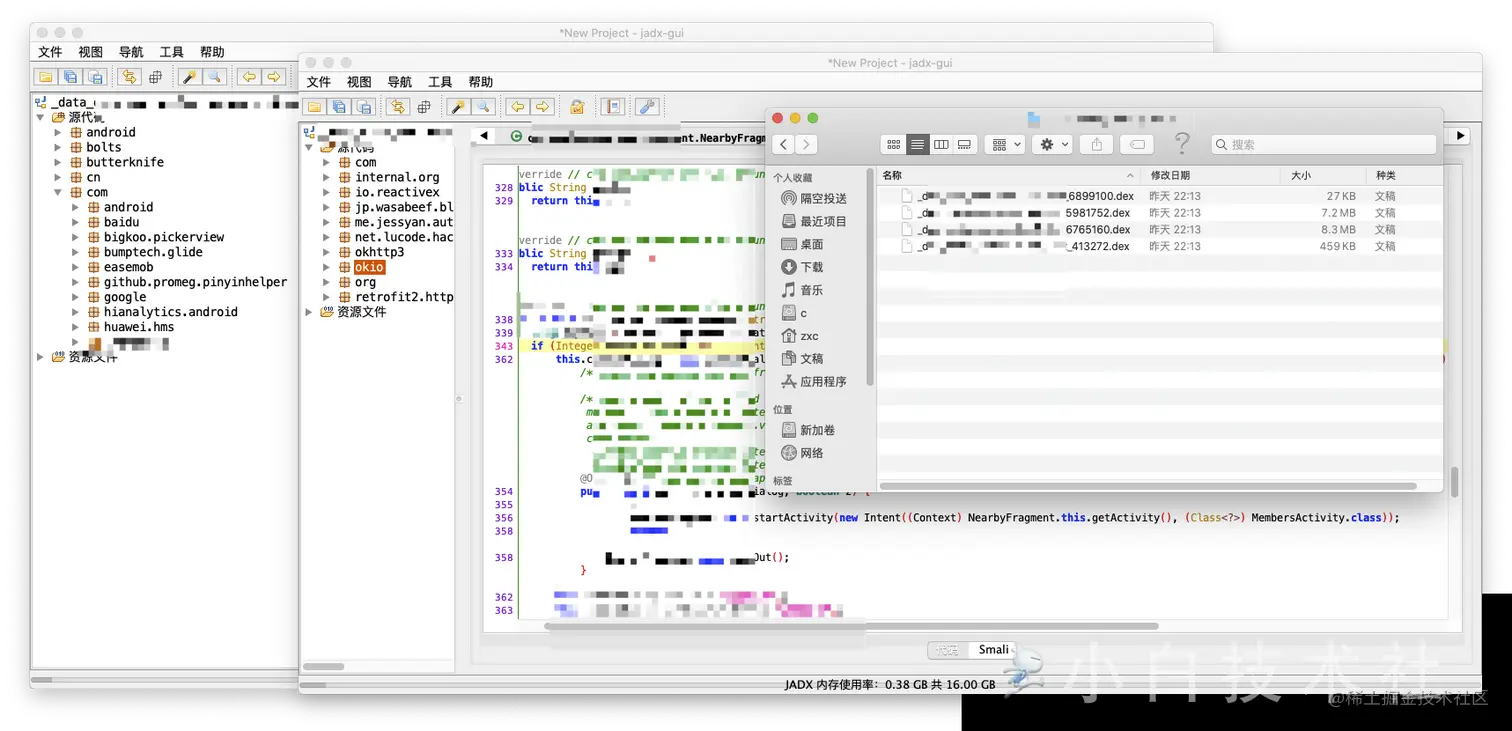The image size is (1512, 731).
Task: Click the padlock decompile icon in front toolbar
Action: [x=577, y=107]
